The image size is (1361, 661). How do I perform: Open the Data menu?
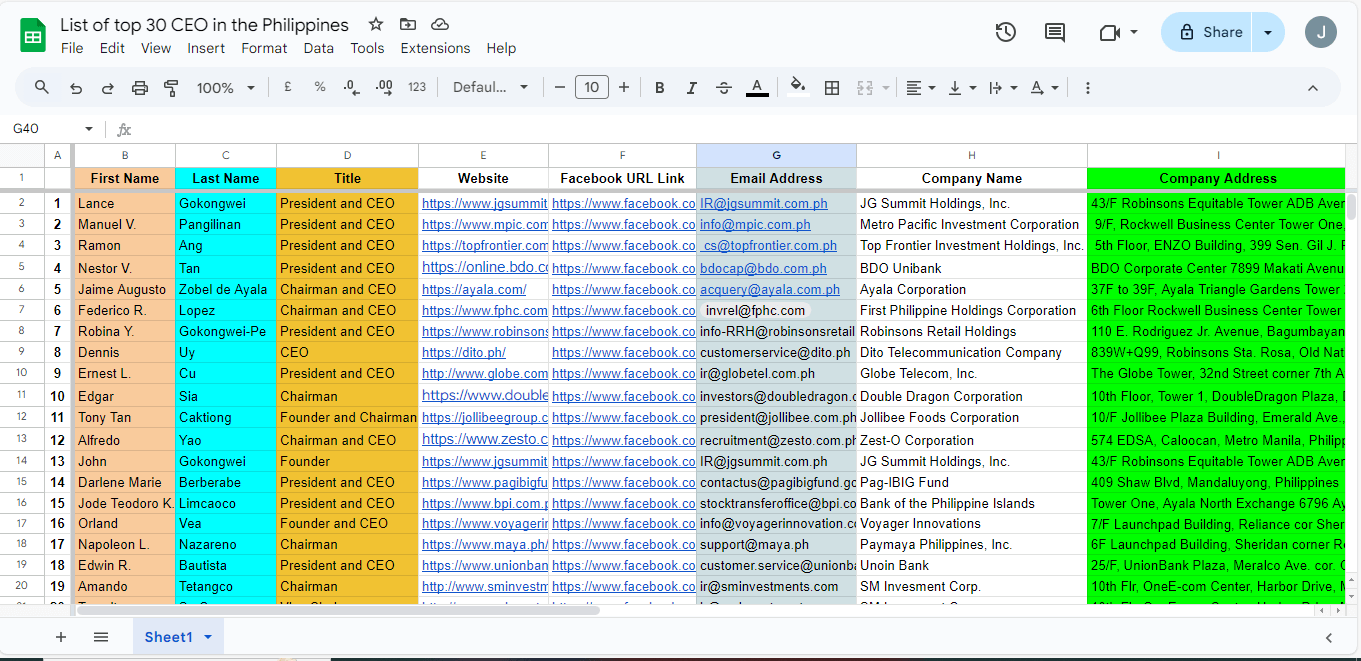tap(319, 48)
